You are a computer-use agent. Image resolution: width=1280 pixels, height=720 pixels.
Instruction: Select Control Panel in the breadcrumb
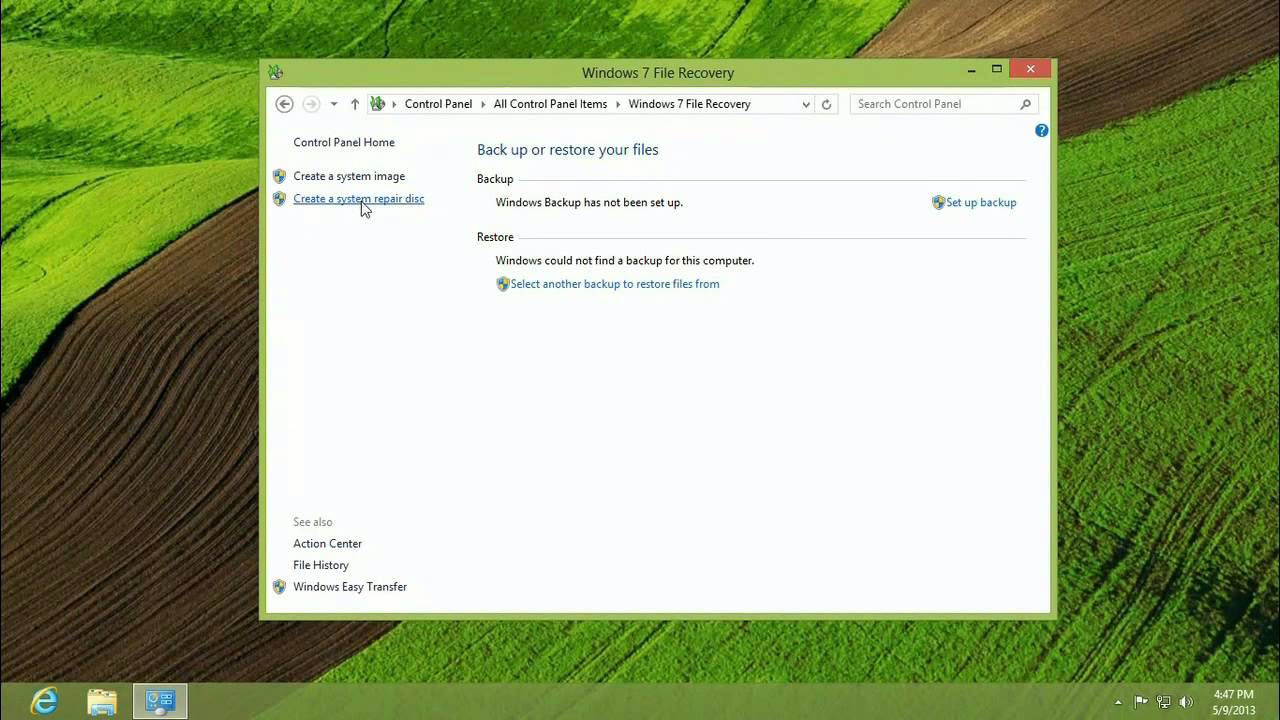438,104
